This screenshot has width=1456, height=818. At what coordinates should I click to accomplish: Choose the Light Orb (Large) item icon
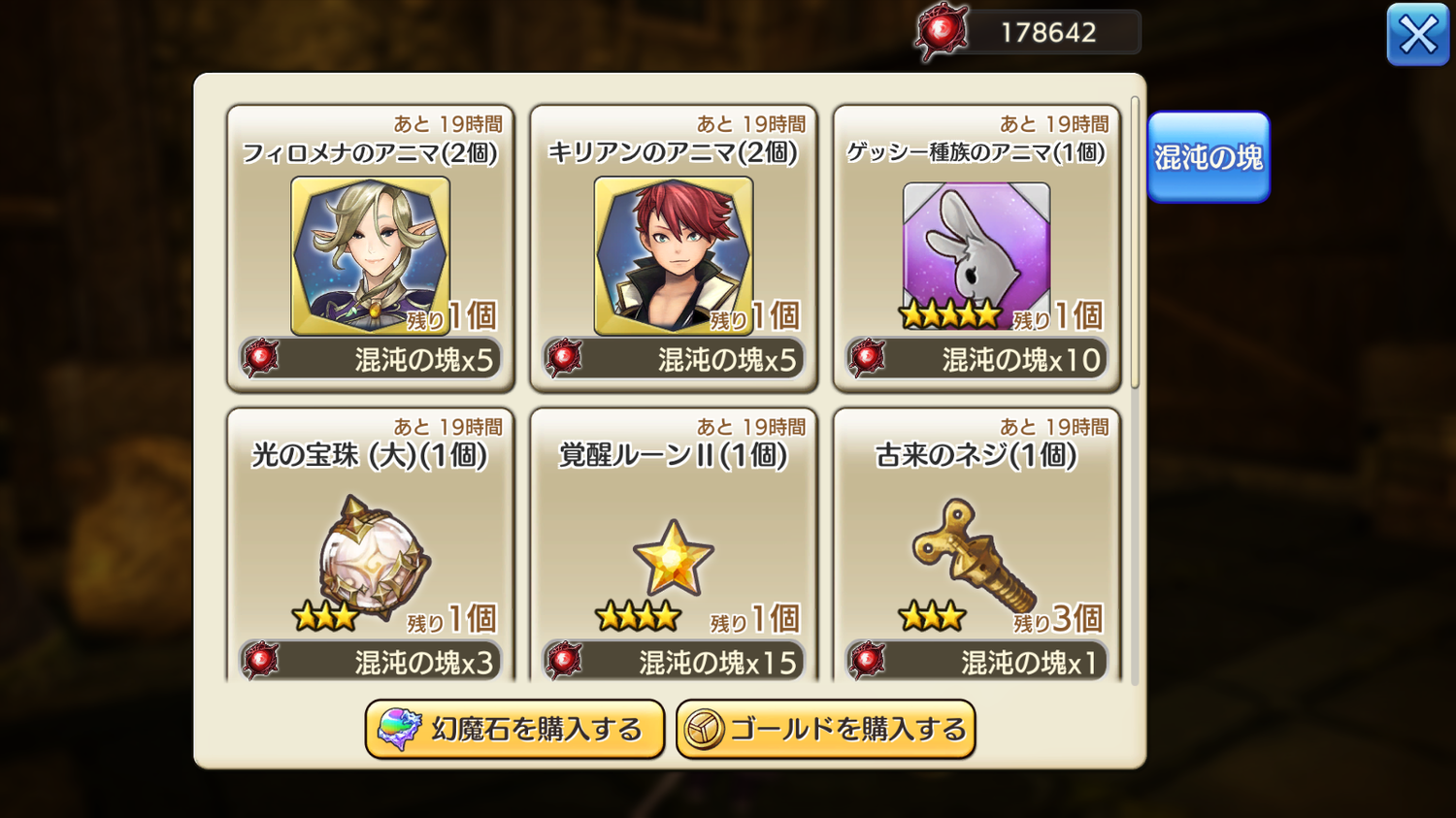tap(375, 557)
